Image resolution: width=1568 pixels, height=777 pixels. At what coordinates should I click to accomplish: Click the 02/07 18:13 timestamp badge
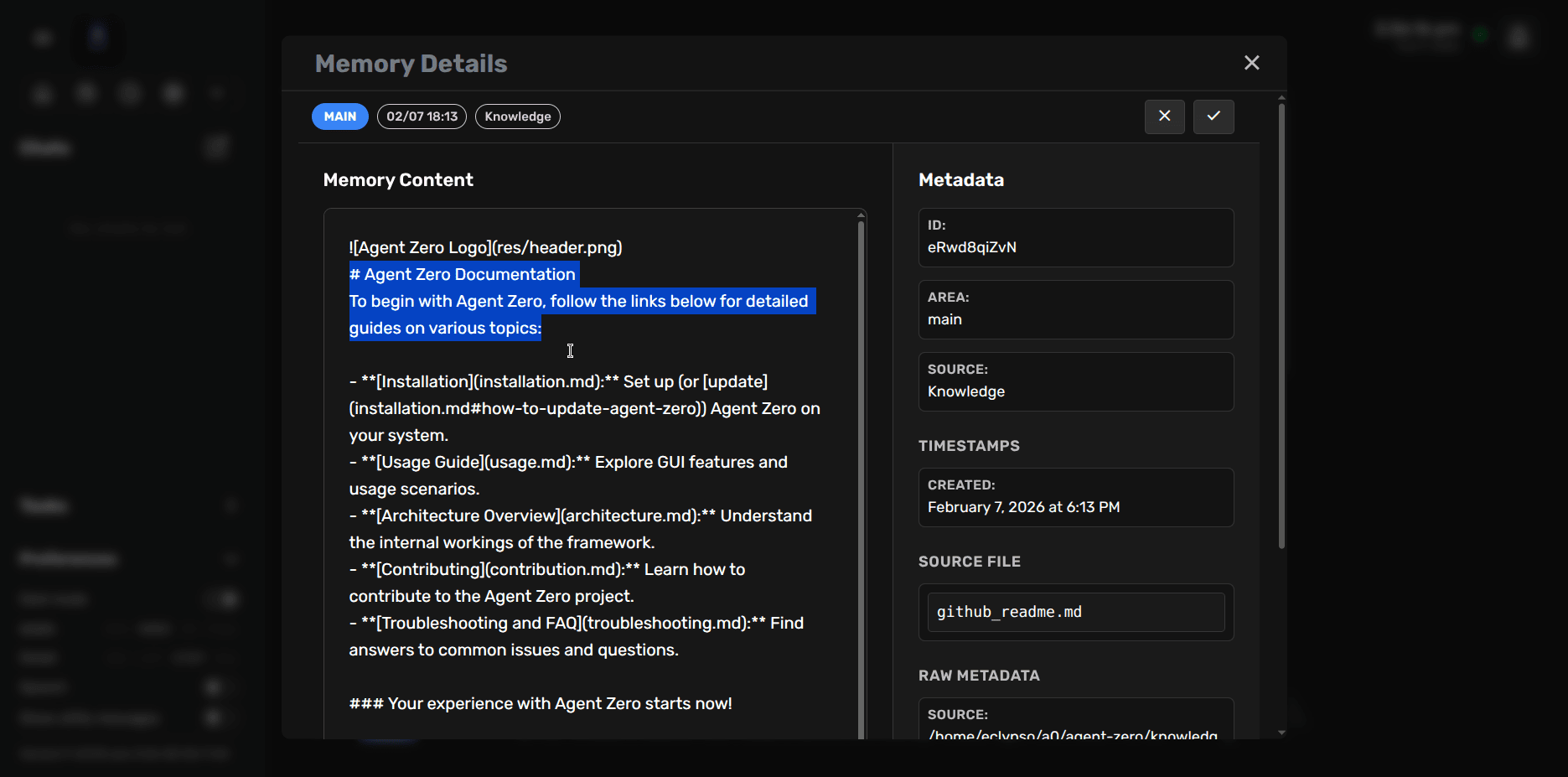(x=422, y=117)
